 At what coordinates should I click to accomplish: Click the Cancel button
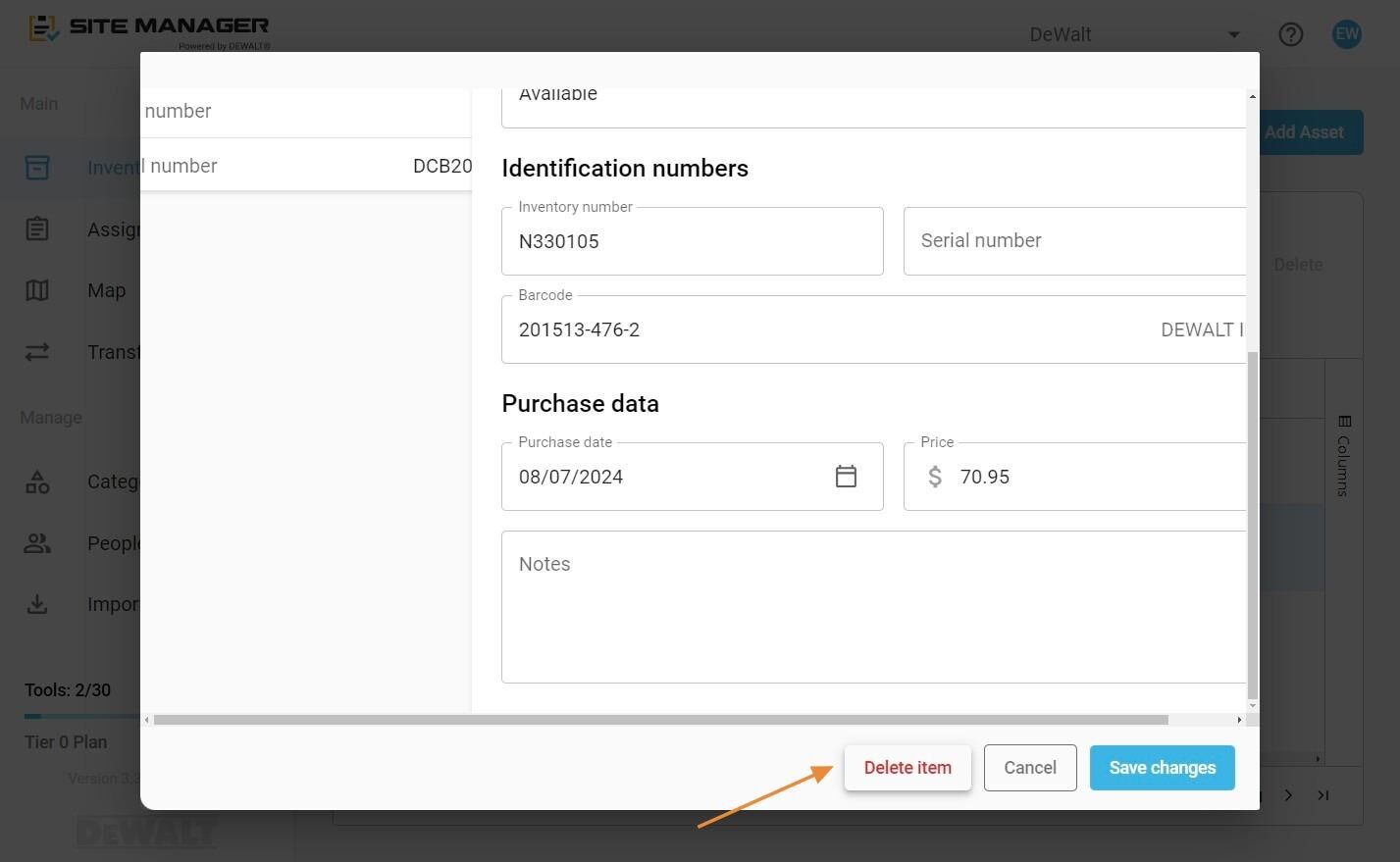tap(1030, 768)
